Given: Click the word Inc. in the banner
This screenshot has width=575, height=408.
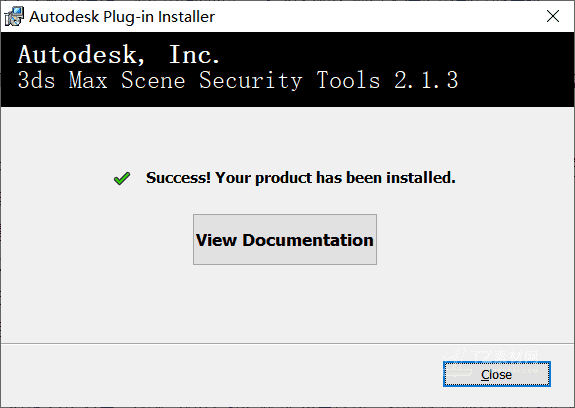Looking at the screenshot, I should 194,55.
